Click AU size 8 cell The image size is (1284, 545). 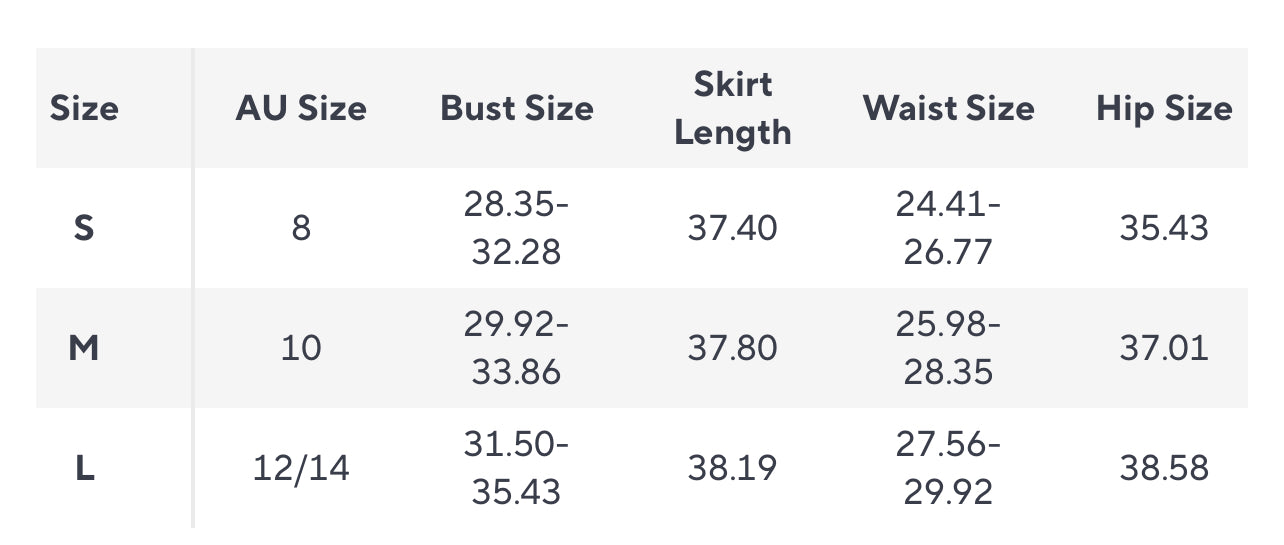(301, 228)
